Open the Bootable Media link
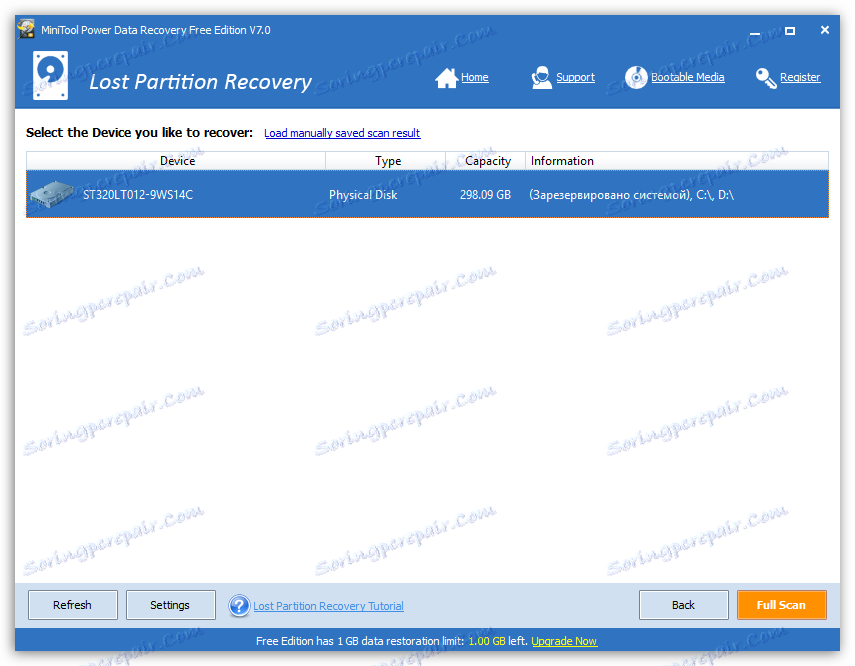 coord(688,77)
